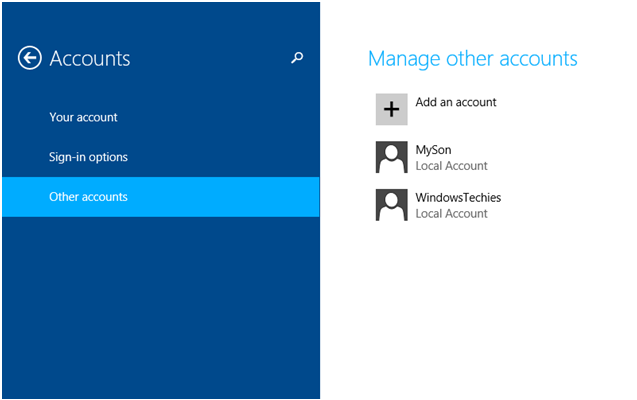The width and height of the screenshot is (637, 400).
Task: Click the Accounts heading title
Action: click(90, 59)
